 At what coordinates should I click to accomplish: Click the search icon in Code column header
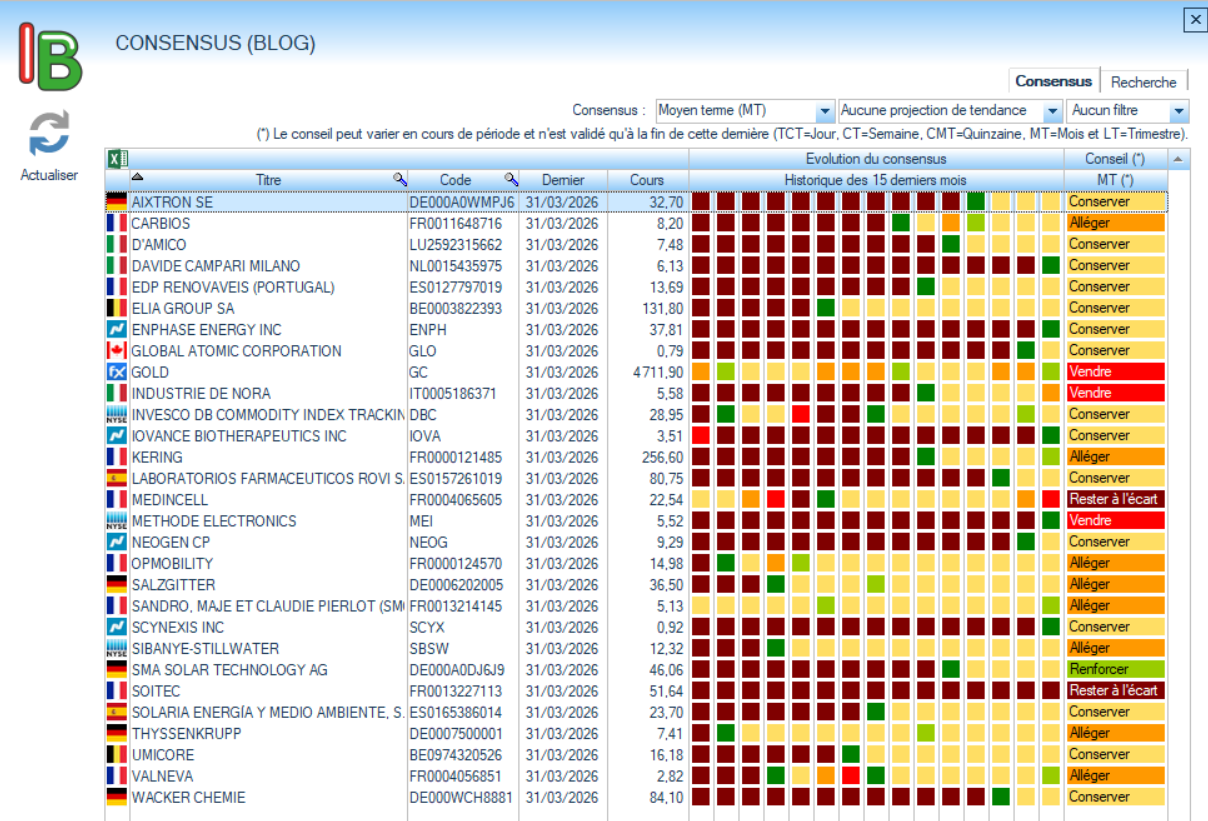click(x=510, y=179)
